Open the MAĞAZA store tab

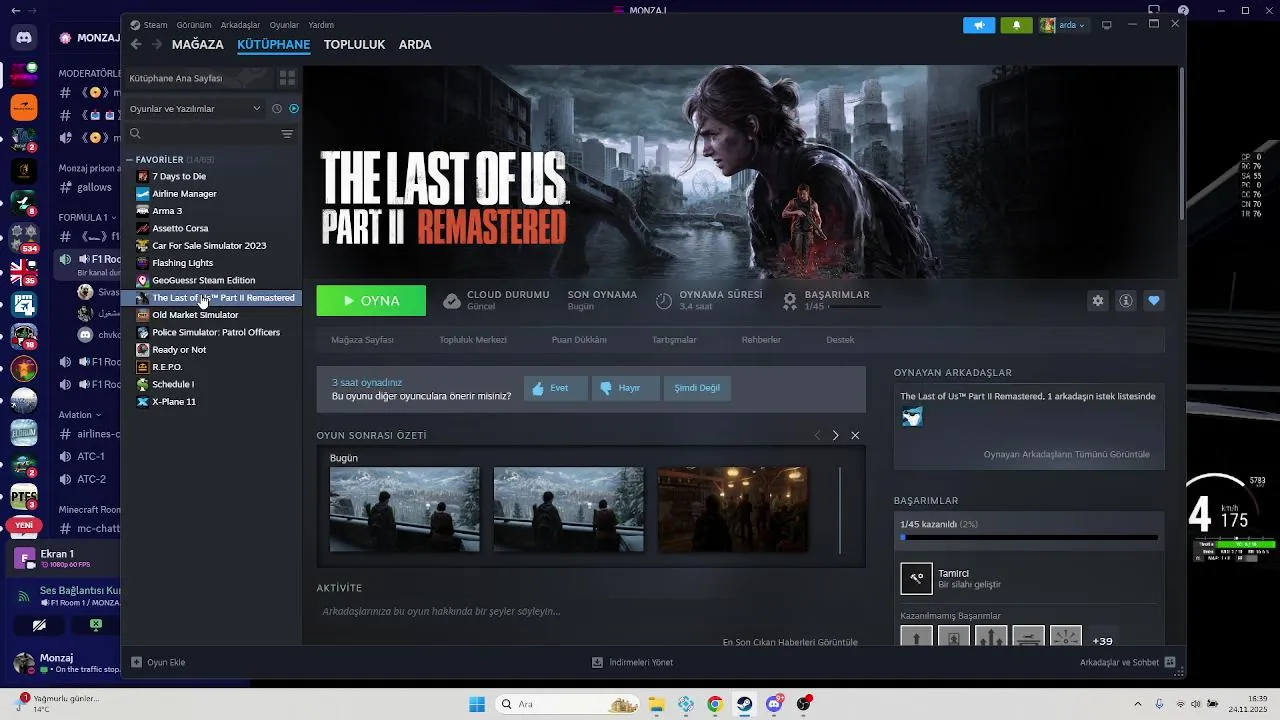tap(198, 45)
